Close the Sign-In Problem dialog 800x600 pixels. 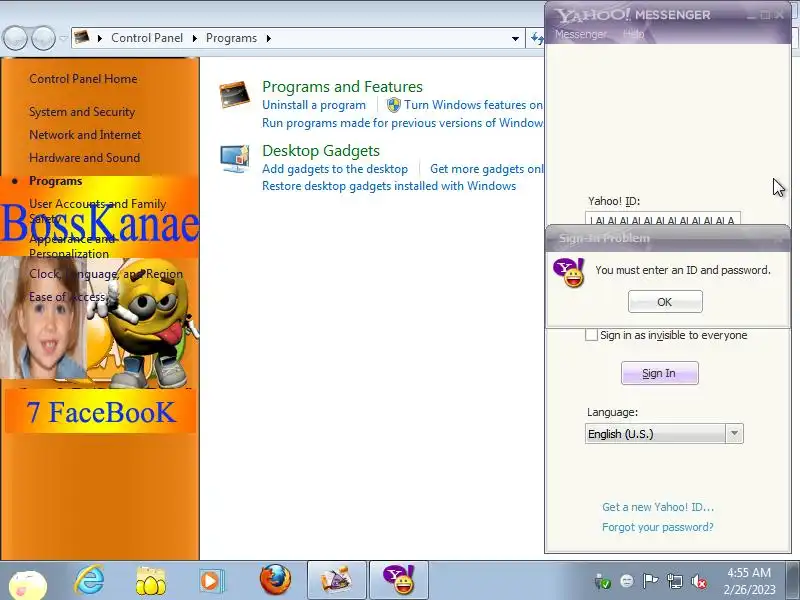pos(779,238)
